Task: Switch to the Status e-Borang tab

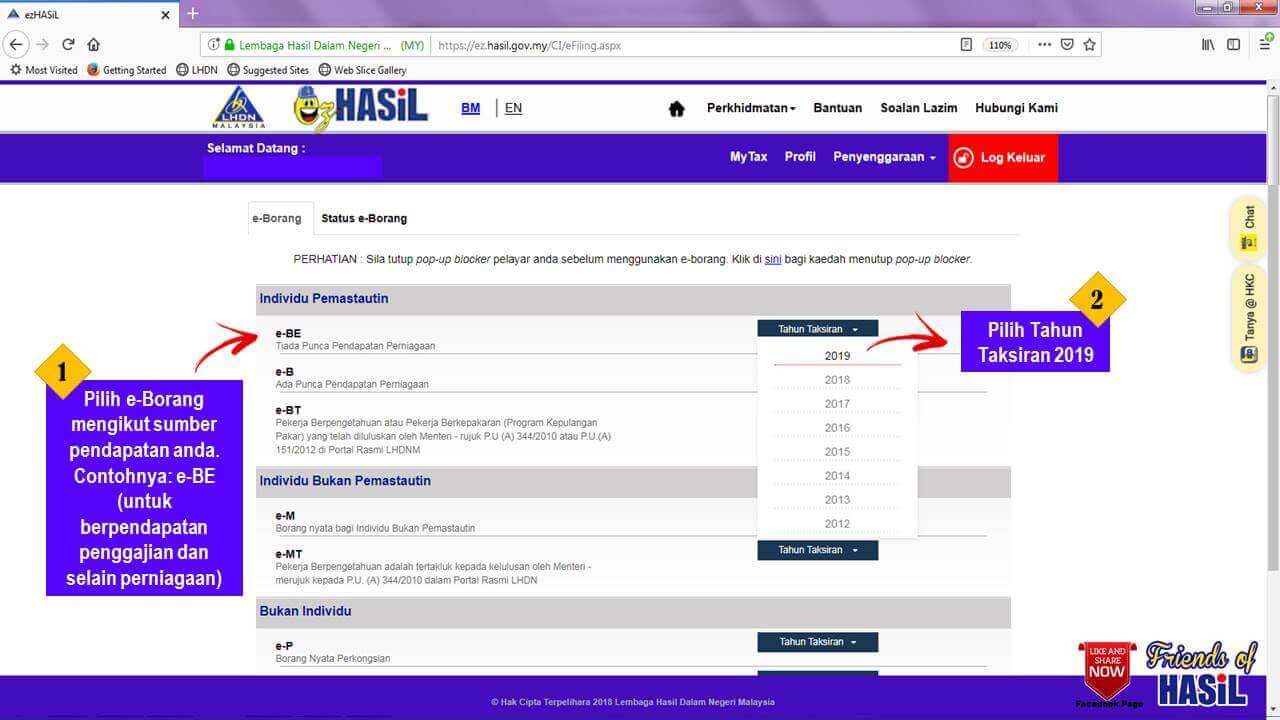Action: [364, 218]
